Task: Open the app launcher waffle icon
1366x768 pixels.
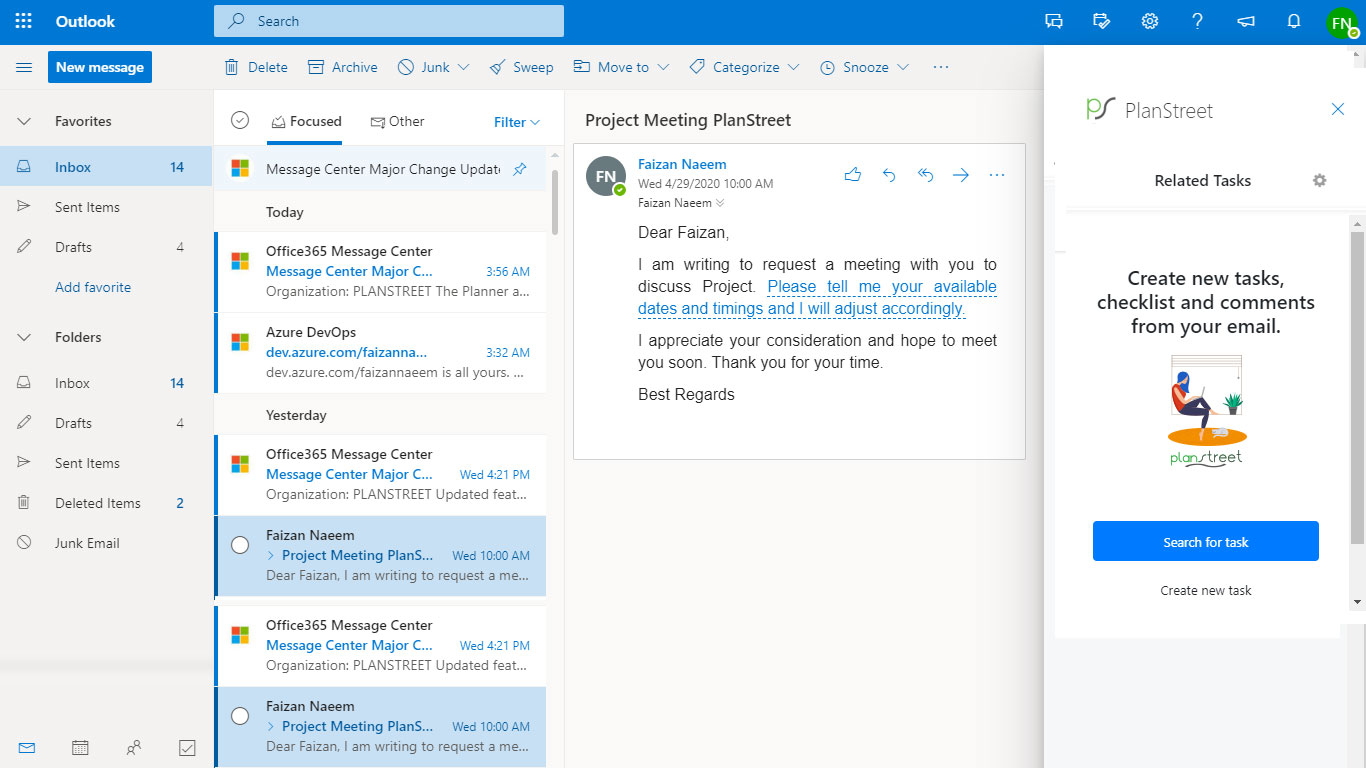Action: pyautogui.click(x=23, y=21)
